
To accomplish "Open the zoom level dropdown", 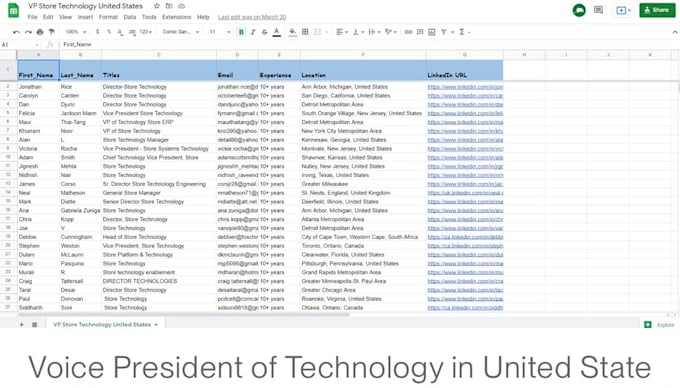I will [75, 32].
